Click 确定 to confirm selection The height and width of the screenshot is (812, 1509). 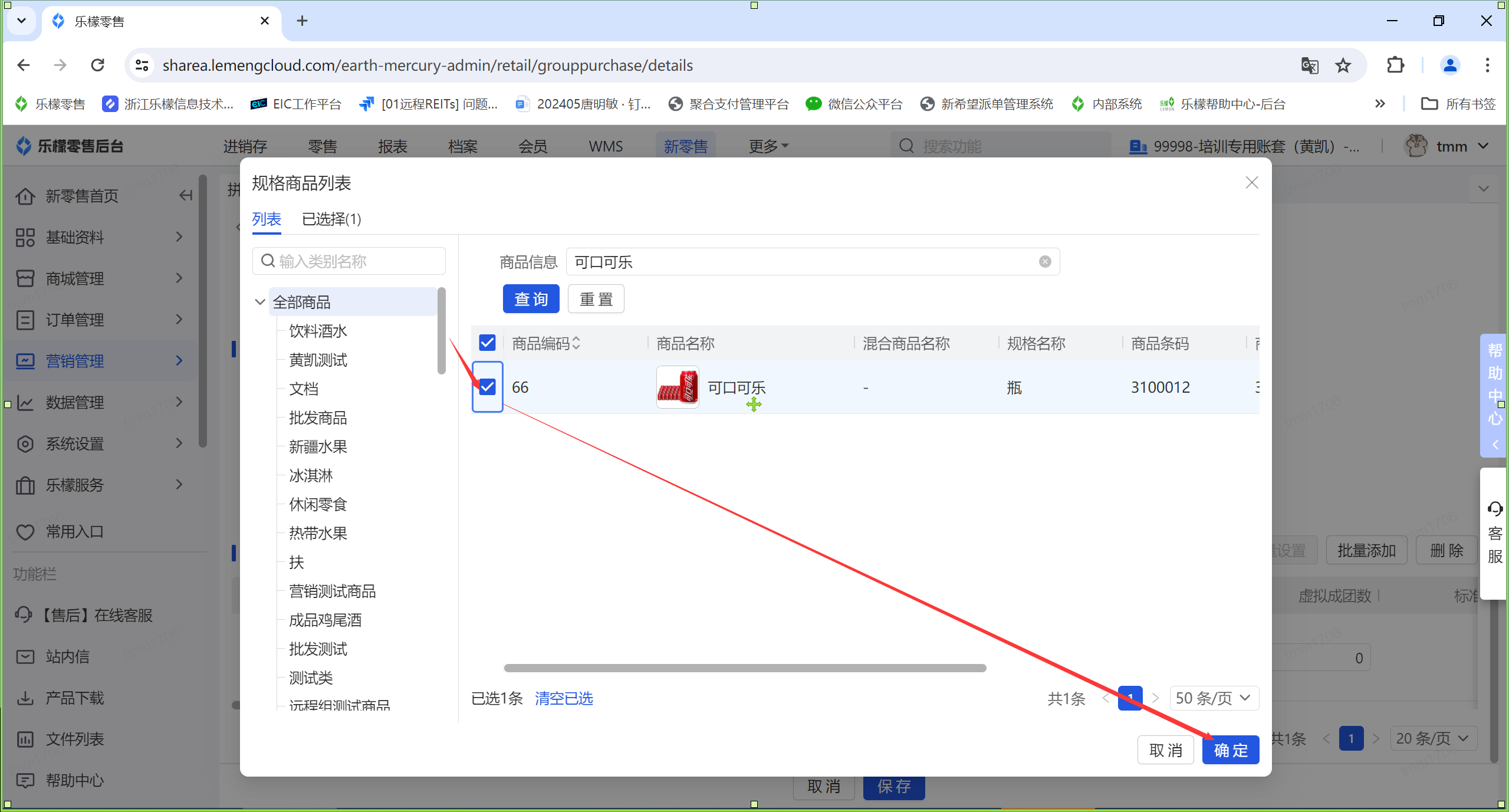(x=1231, y=750)
